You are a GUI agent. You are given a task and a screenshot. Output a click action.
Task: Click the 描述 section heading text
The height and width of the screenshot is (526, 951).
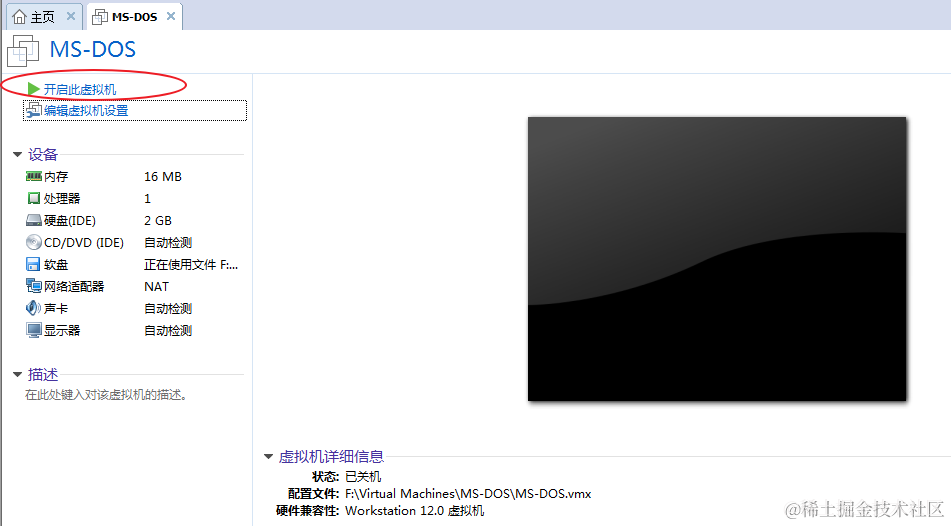click(42, 375)
